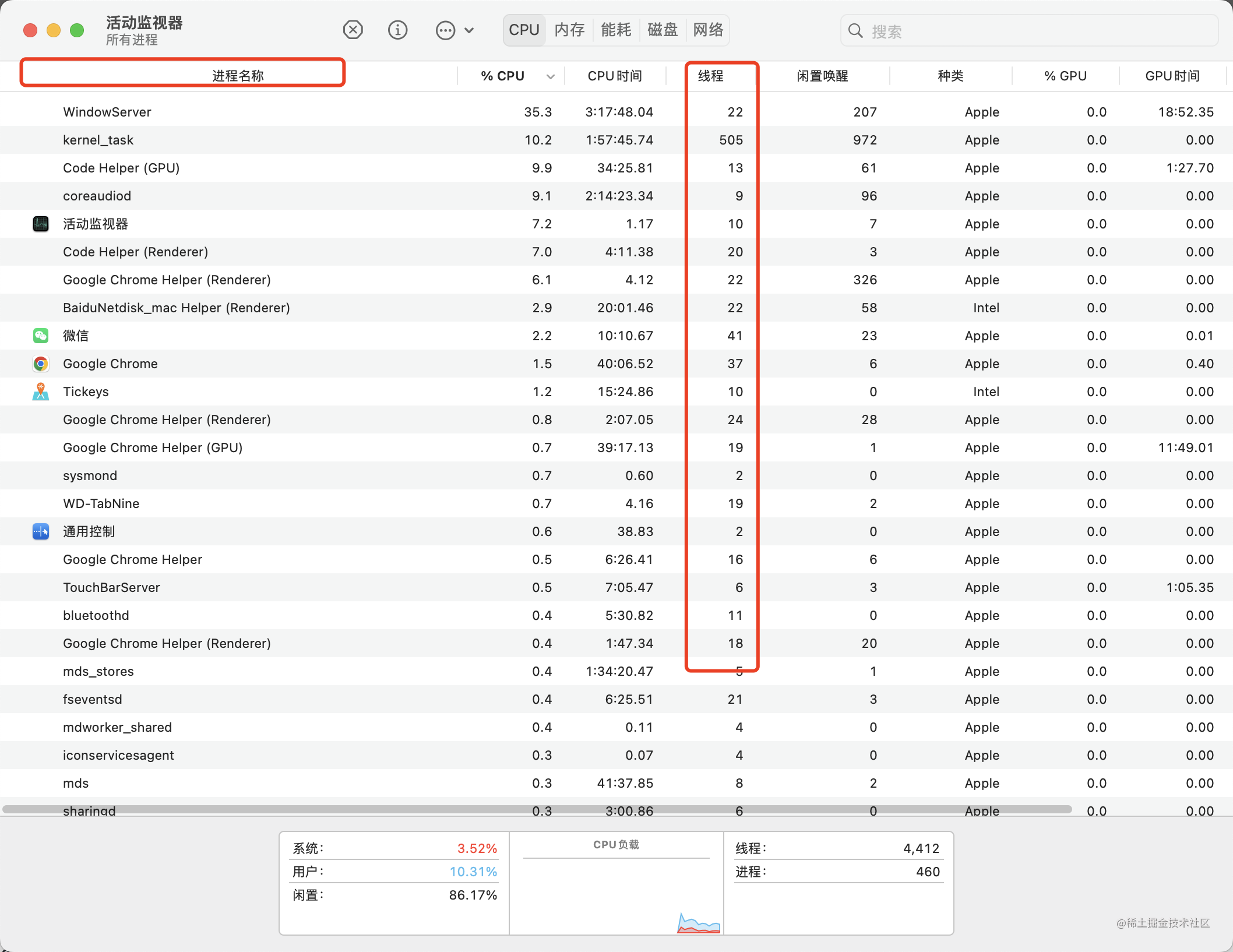Click the Google Chrome icon in list
The width and height of the screenshot is (1233, 952).
pyautogui.click(x=41, y=364)
